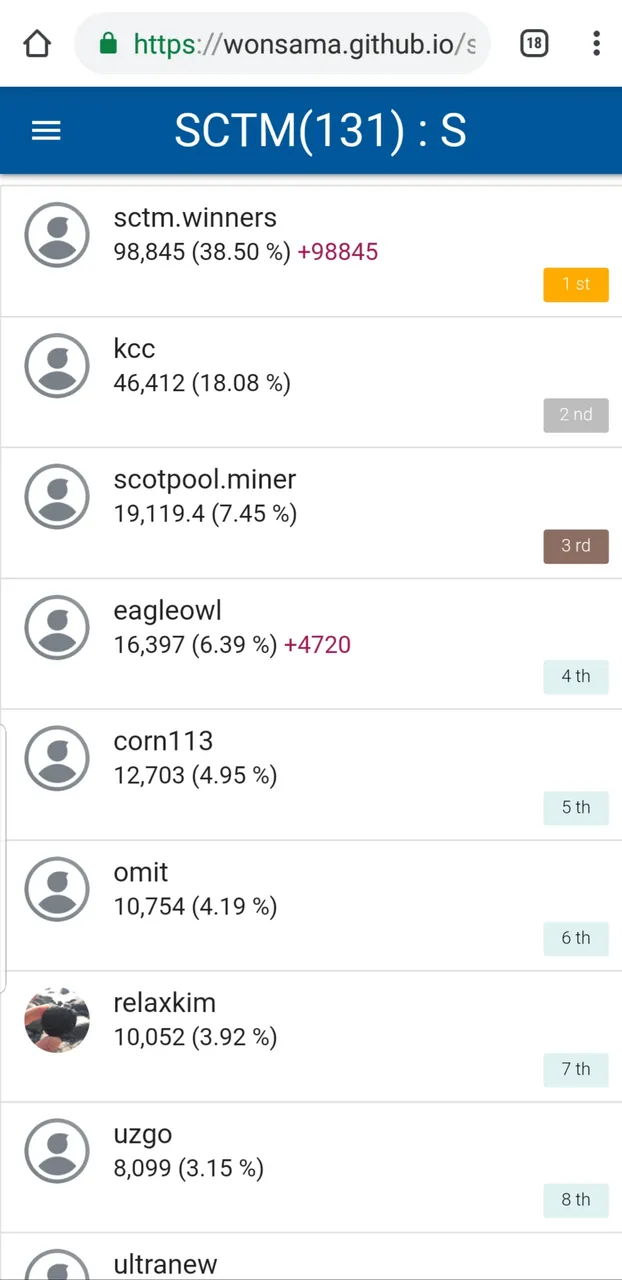Click the scotpool.miner avatar icon
Screen dimensions: 622x1280
pos(57,497)
